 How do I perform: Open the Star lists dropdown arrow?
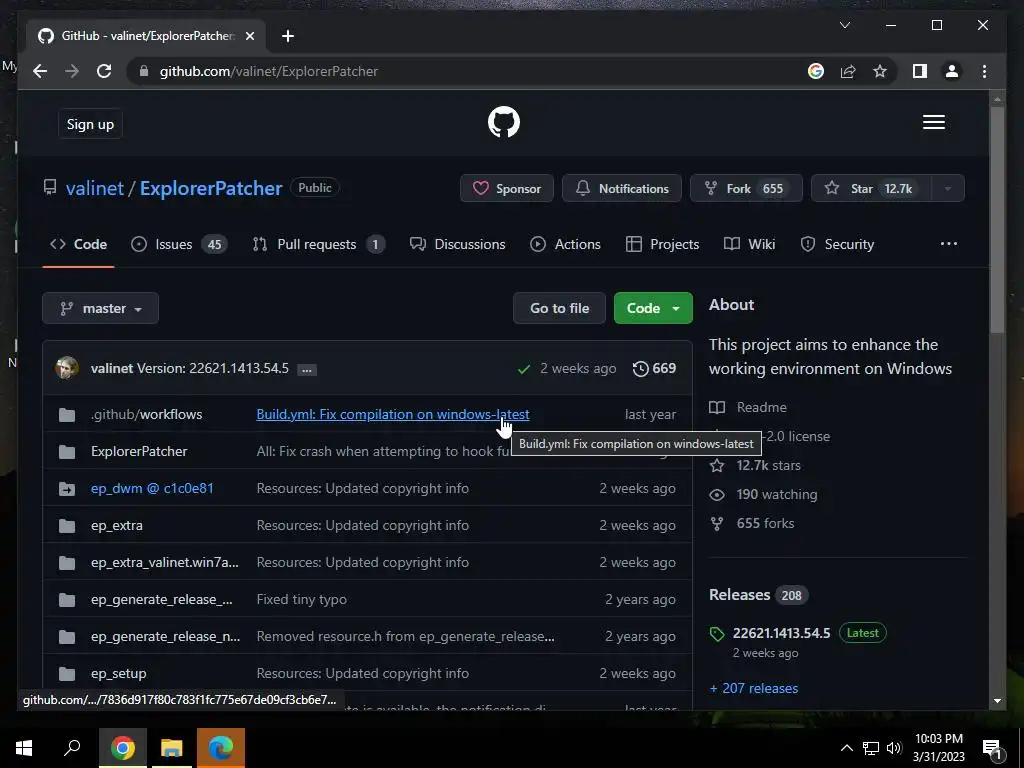[948, 189]
